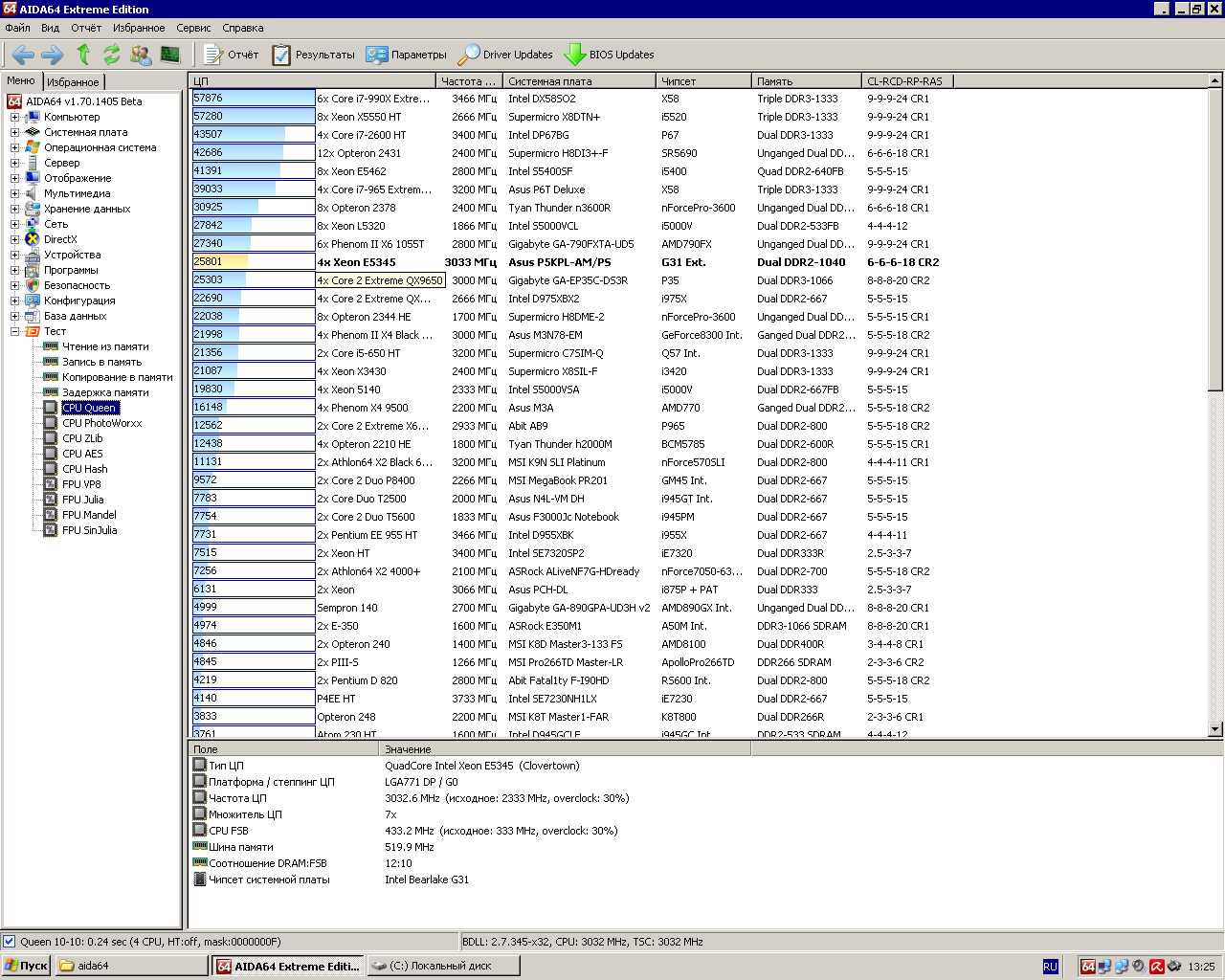Screen dimensions: 1225x980
Task: Switch to Локальный диск taskbar item
Action: pyautogui.click(x=444, y=966)
